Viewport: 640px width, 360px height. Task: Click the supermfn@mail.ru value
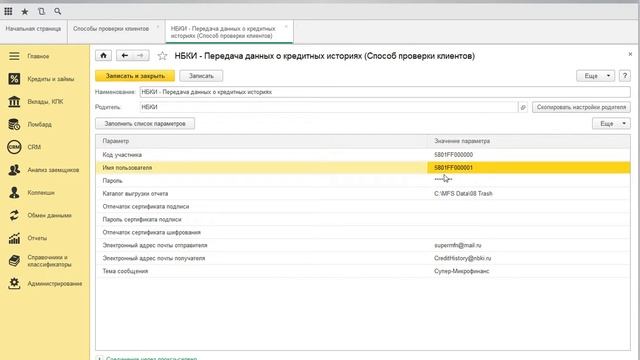tap(458, 245)
